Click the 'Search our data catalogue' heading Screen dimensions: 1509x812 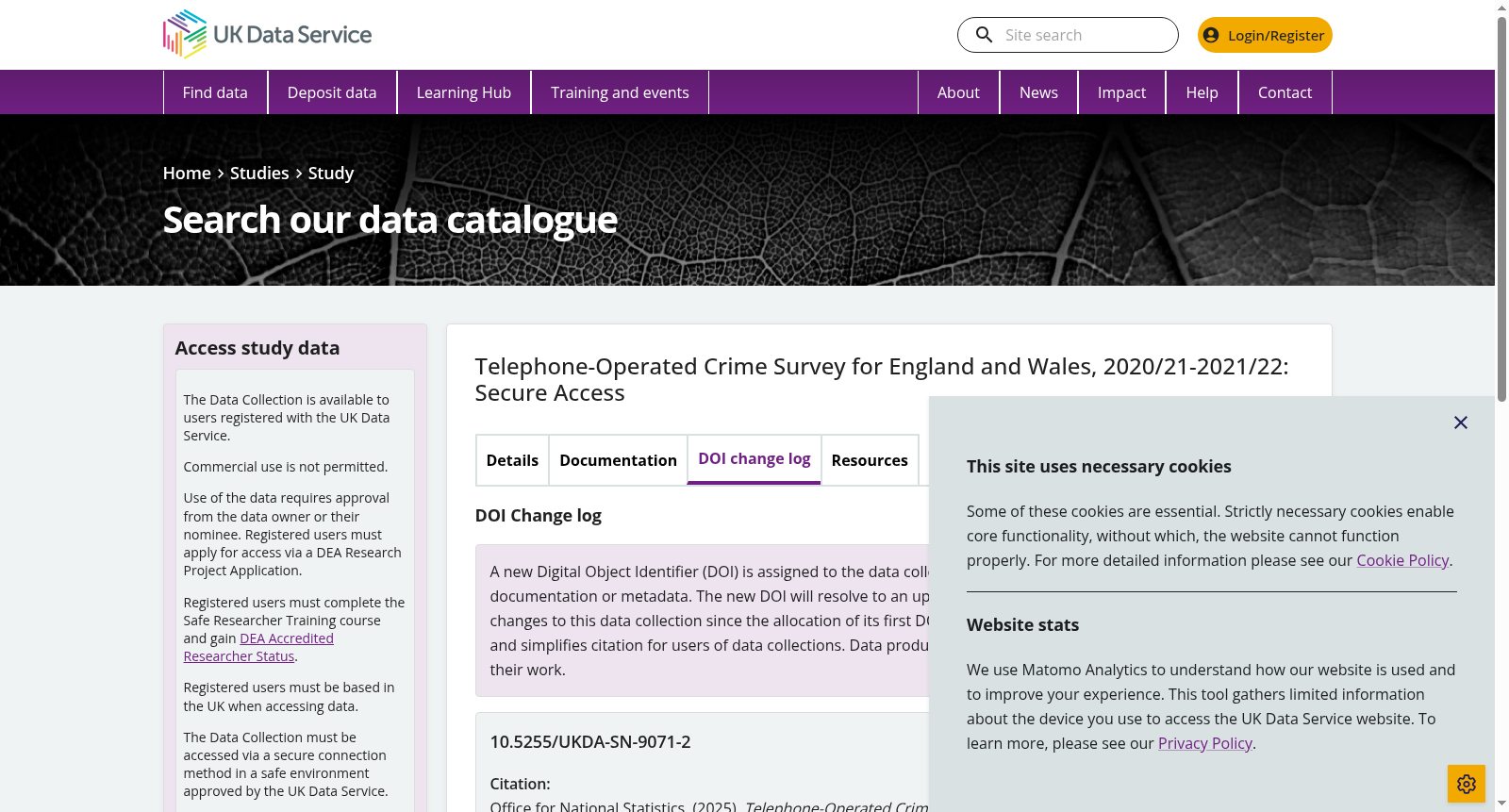coord(390,221)
